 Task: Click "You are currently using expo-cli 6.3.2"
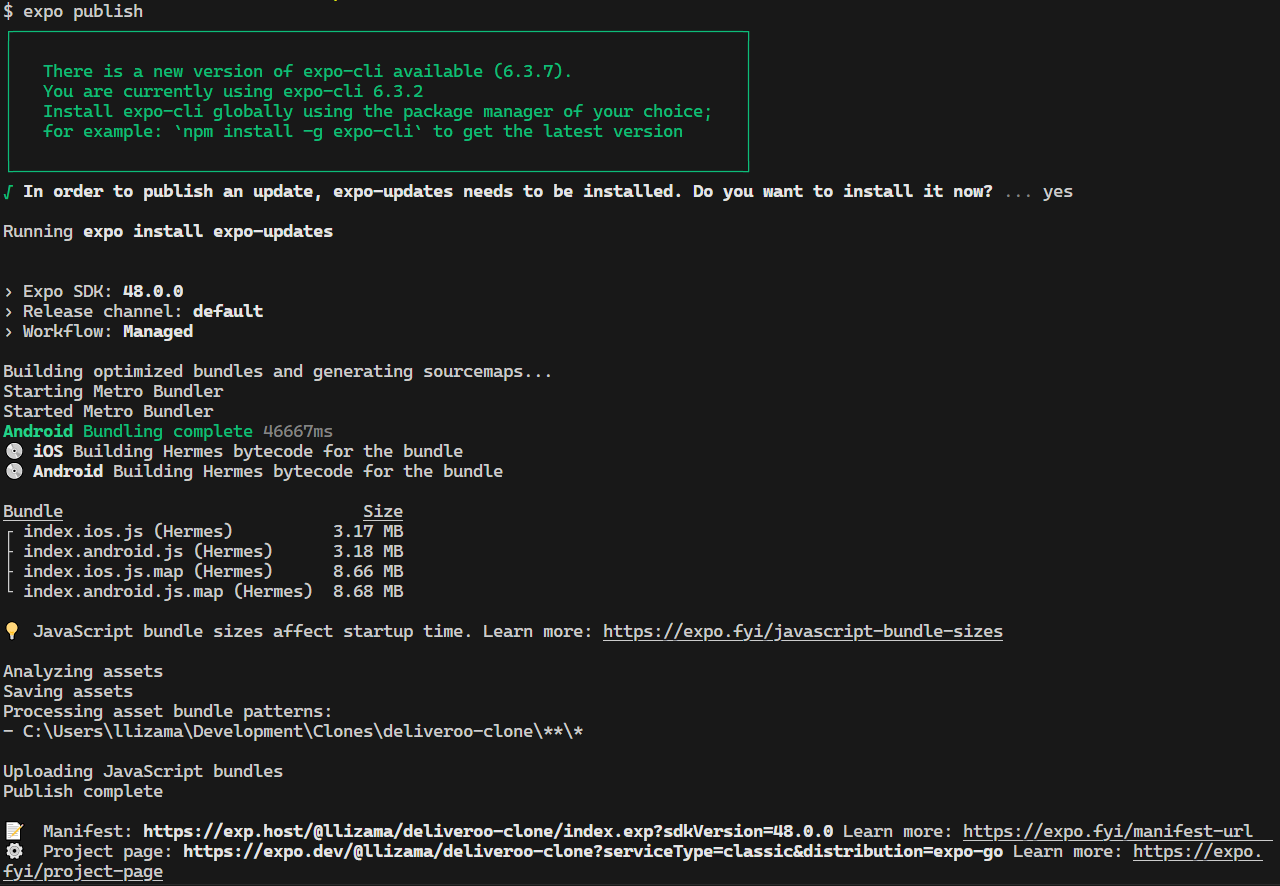(x=233, y=91)
